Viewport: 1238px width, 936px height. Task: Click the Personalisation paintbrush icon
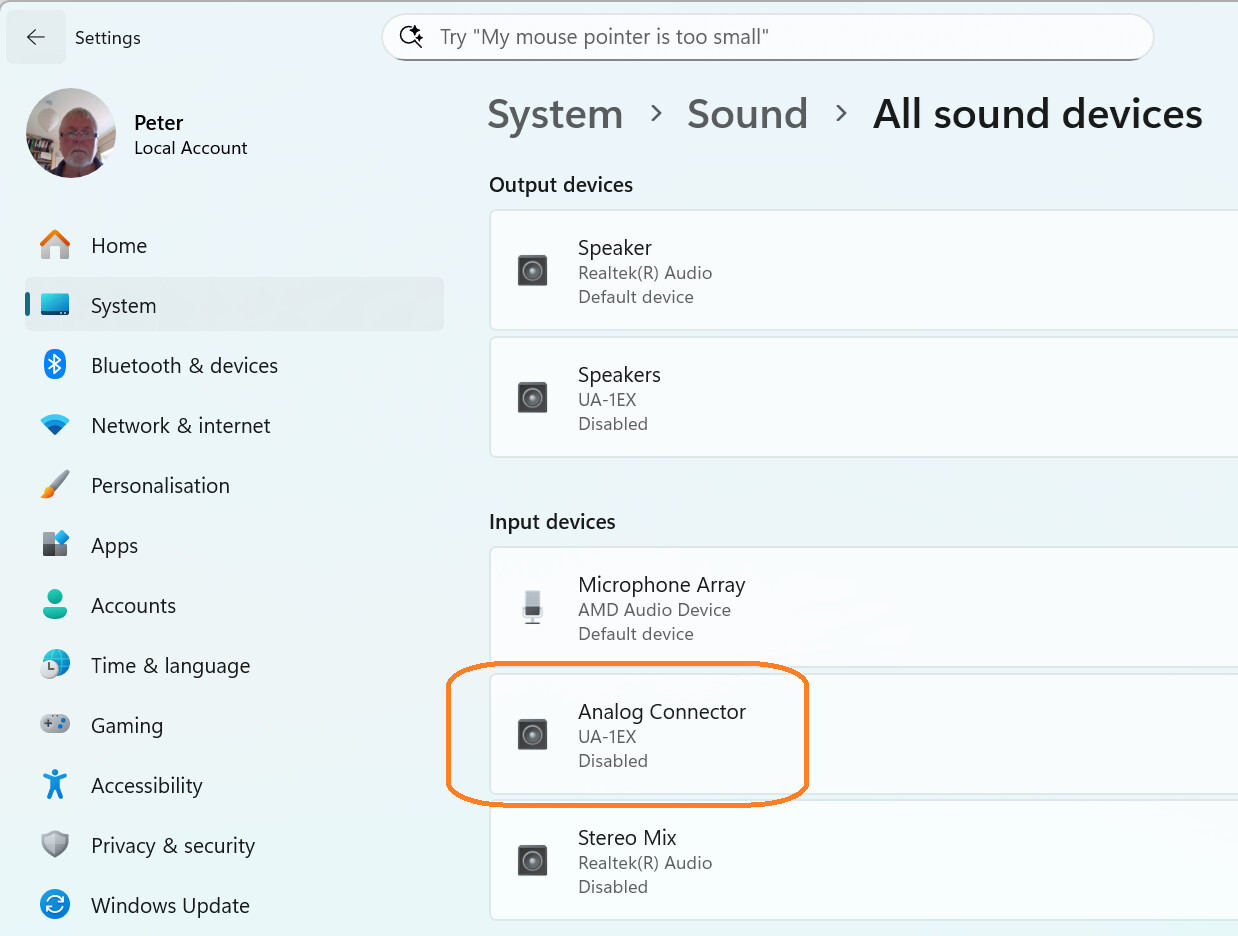click(x=55, y=485)
